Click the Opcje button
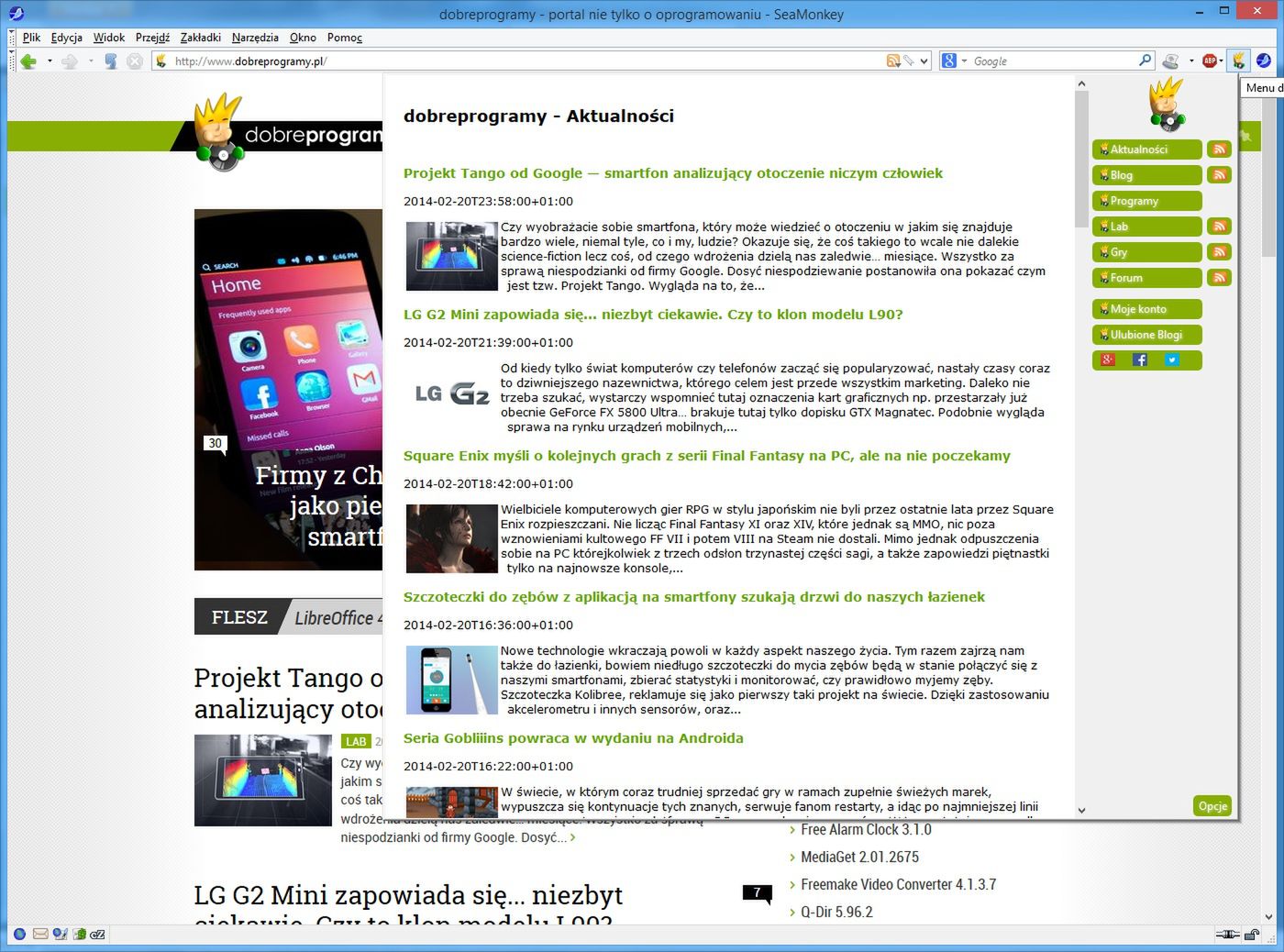Viewport: 1284px width, 952px height. click(x=1212, y=806)
